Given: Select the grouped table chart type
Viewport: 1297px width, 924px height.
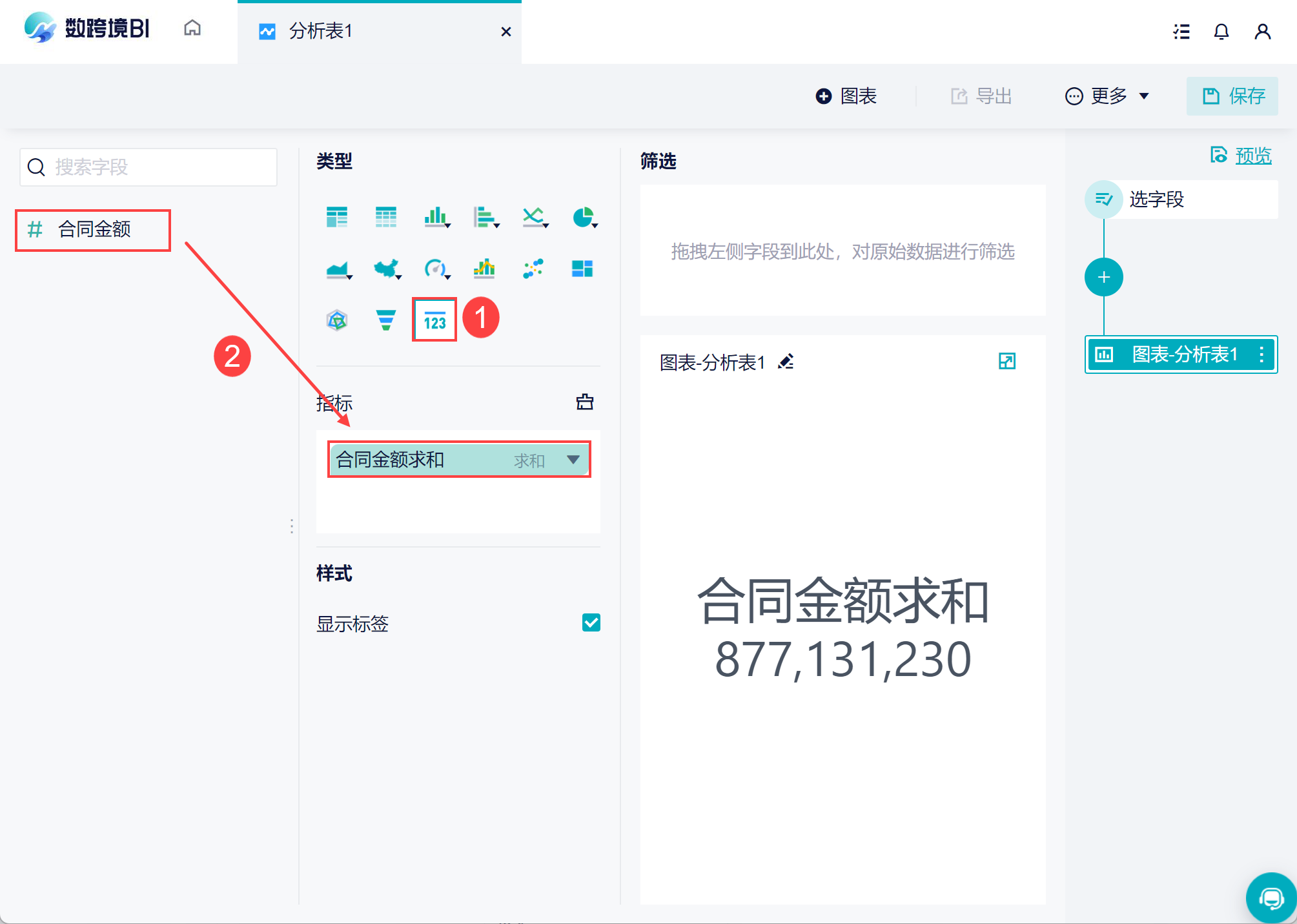Looking at the screenshot, I should click(x=337, y=217).
